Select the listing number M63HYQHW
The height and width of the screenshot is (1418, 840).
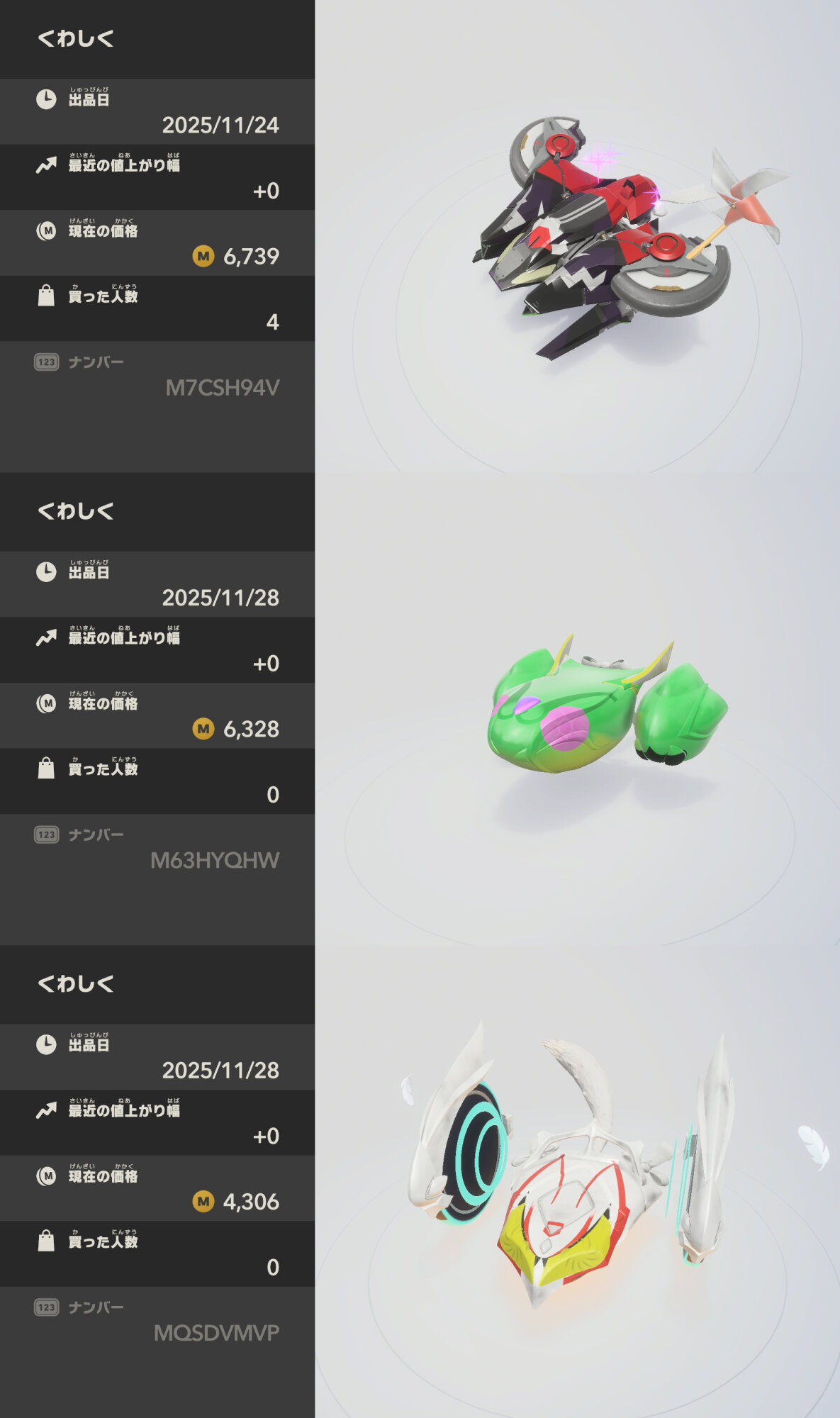tap(215, 861)
